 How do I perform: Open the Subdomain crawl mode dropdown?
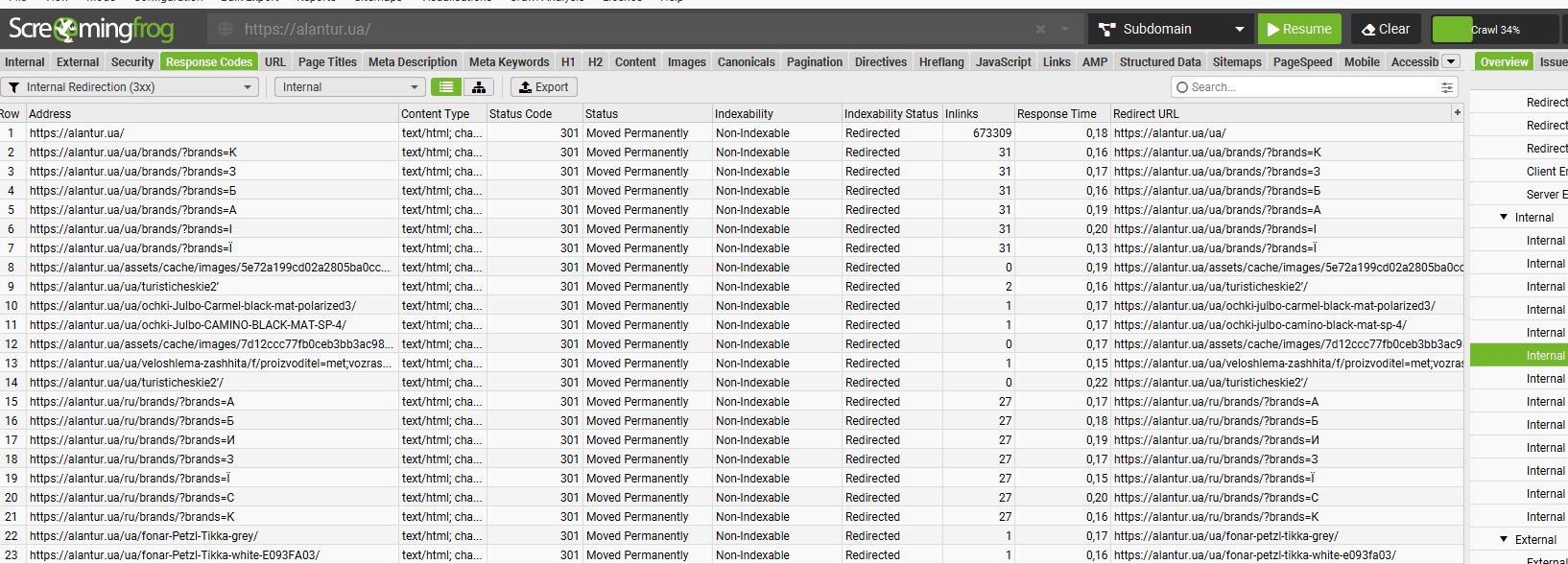[x=1171, y=29]
